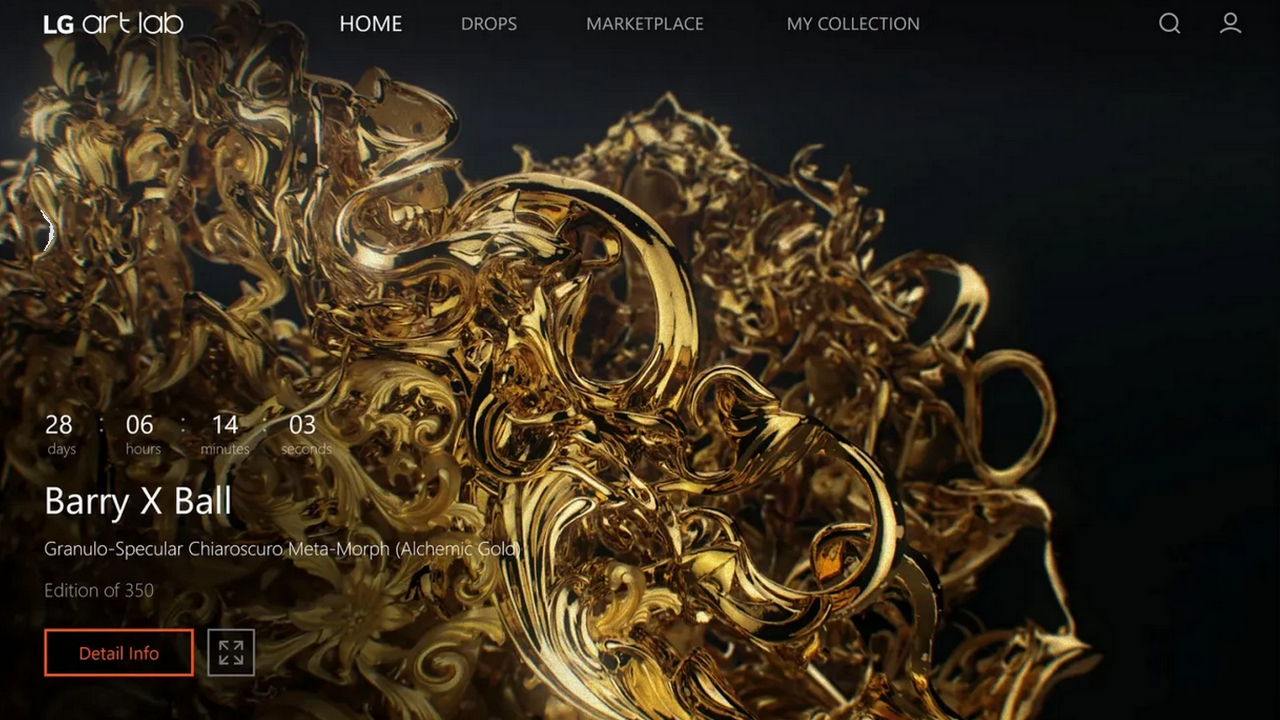Screen dimensions: 1280x720
Task: Click the Detail Info button
Action: 119,653
